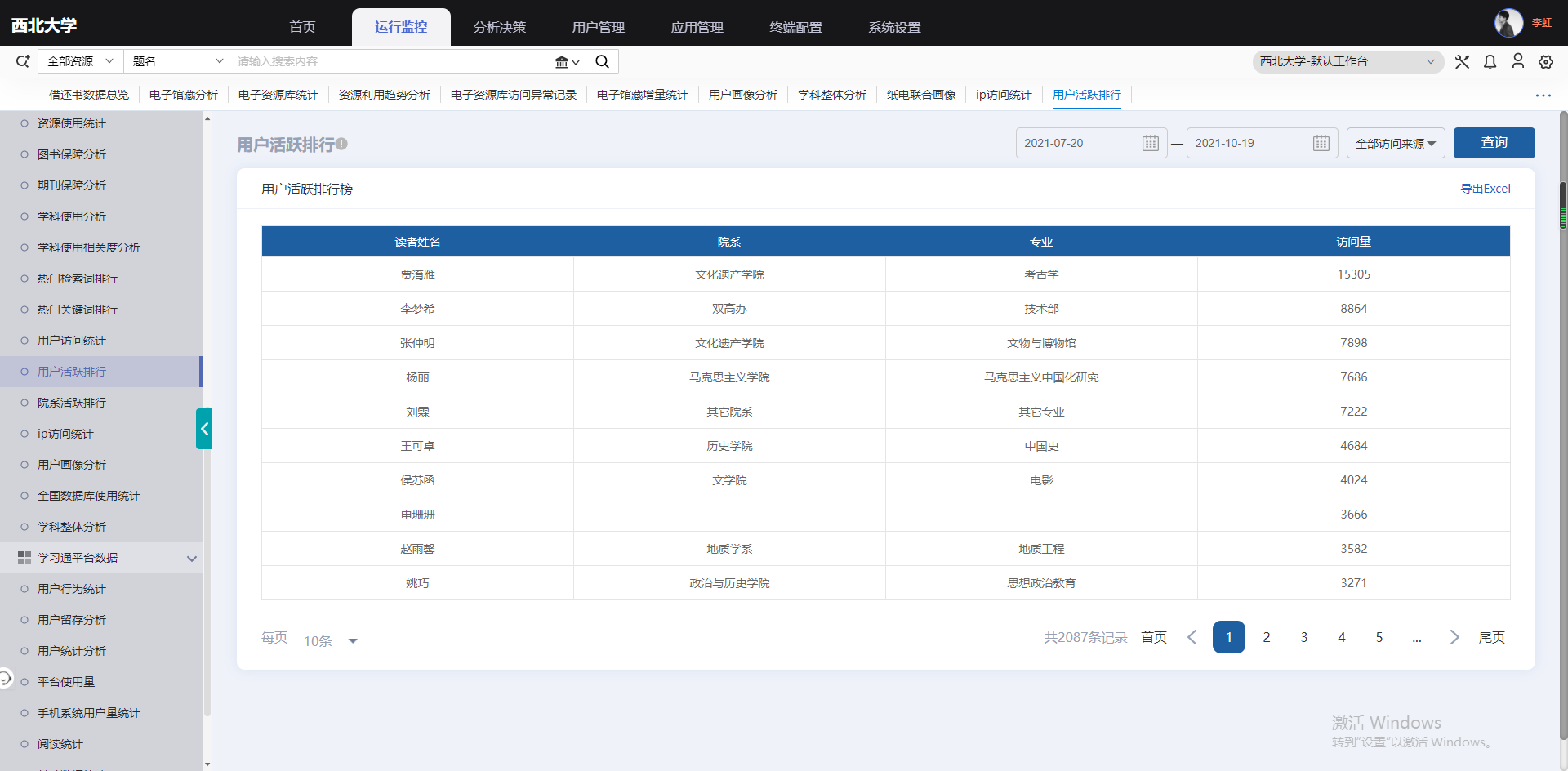Click the main page vertical scrollbar
Screen dimensions: 1568x771
point(1563,204)
